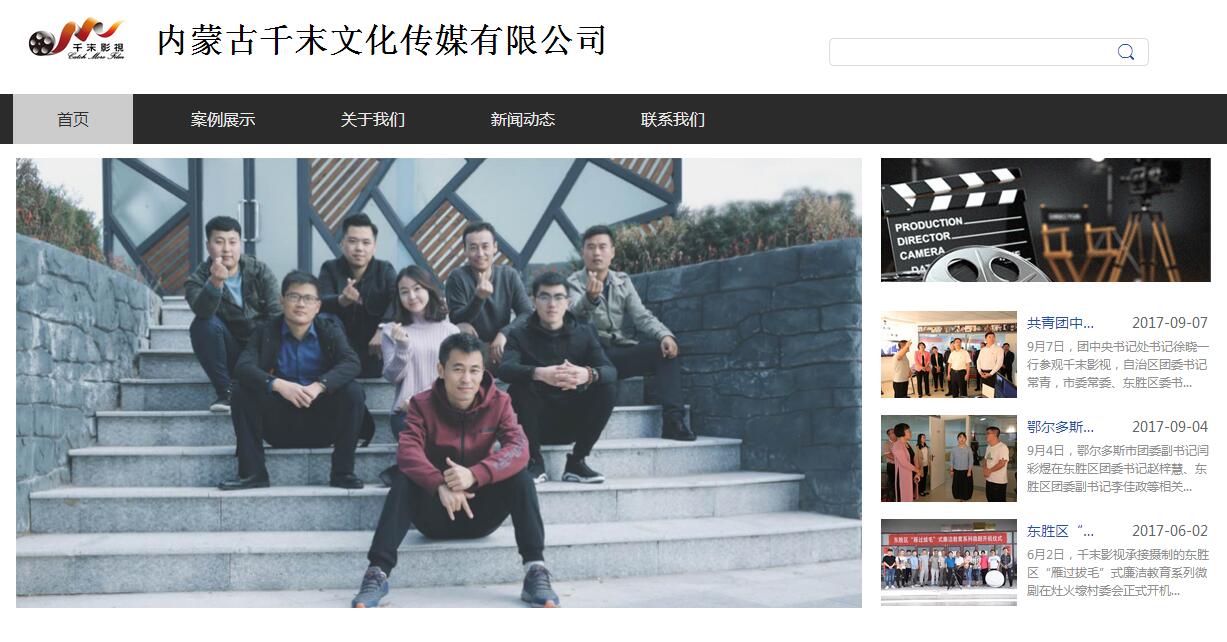Viewport: 1227px width, 642px height.
Task: Click the 6月2日 news summary text
Action: click(x=1118, y=573)
